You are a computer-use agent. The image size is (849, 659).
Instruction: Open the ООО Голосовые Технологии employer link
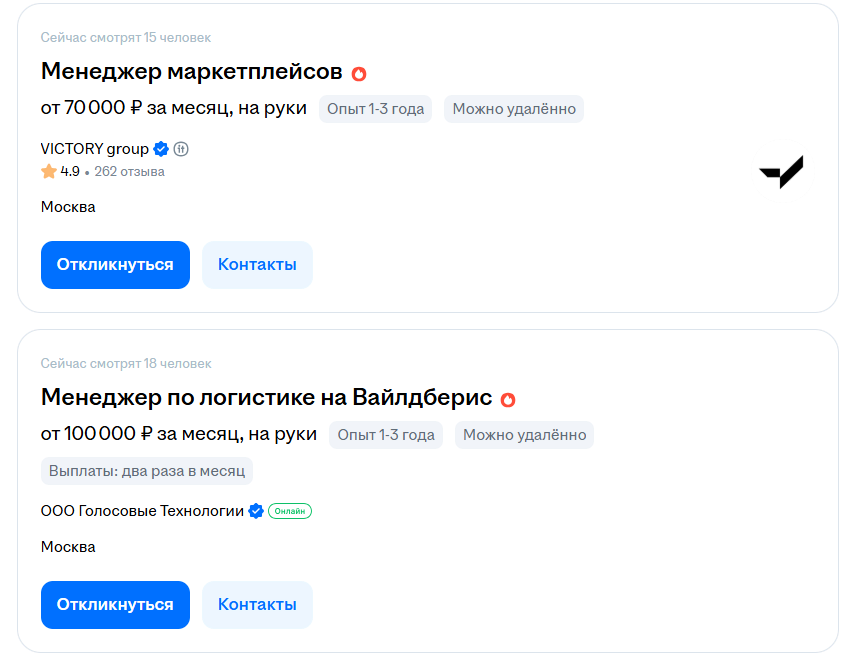point(142,511)
